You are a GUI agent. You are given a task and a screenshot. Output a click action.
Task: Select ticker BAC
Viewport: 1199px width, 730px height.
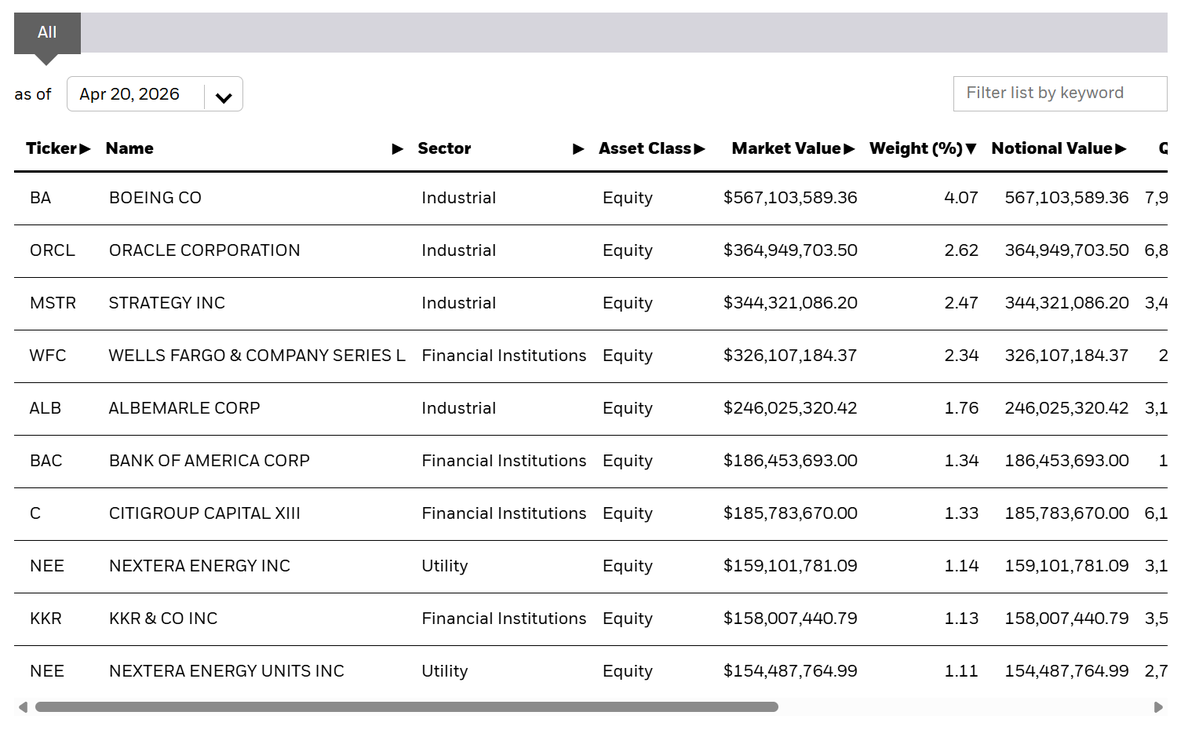pos(46,462)
